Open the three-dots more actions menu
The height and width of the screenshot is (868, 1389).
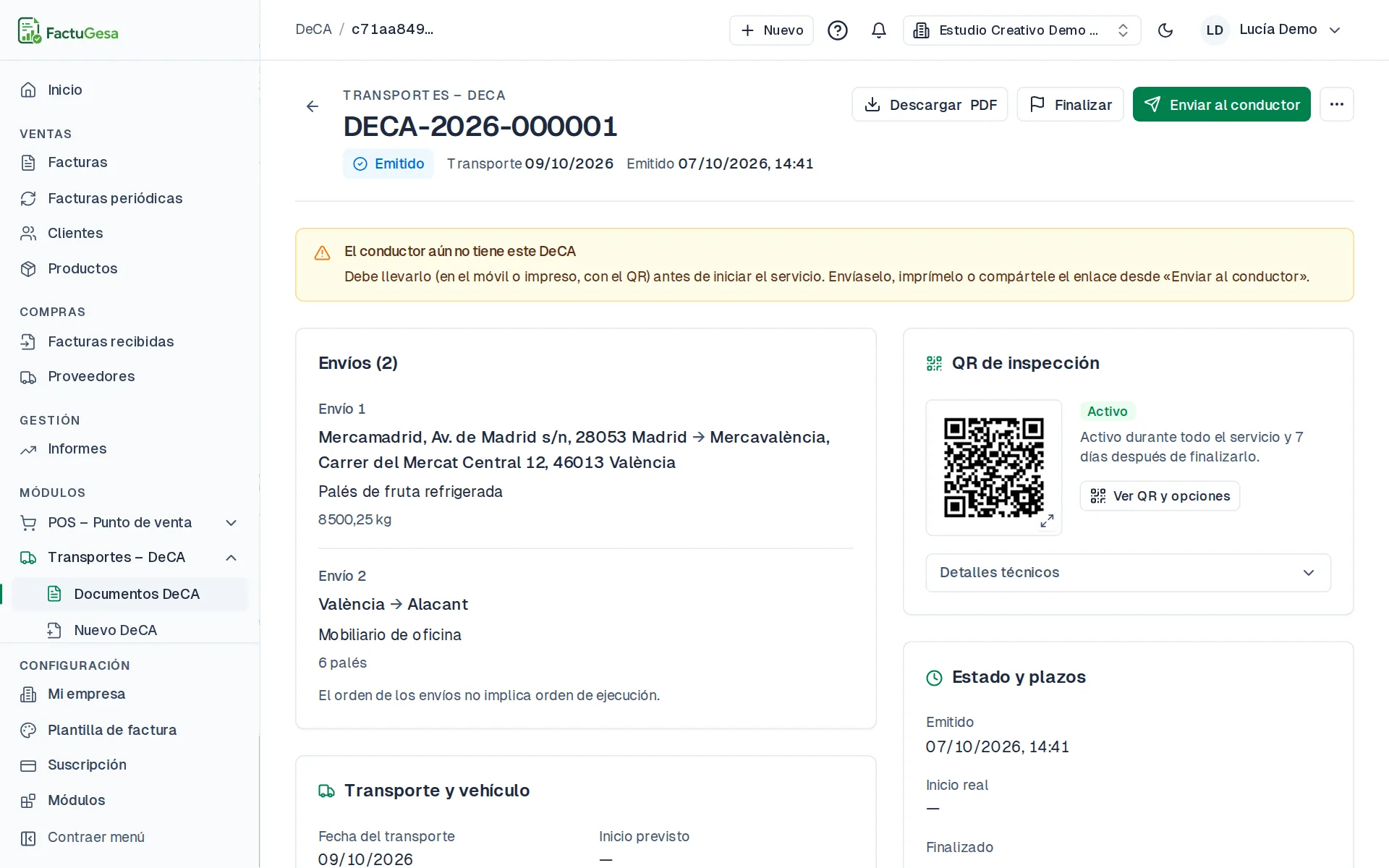[x=1337, y=104]
